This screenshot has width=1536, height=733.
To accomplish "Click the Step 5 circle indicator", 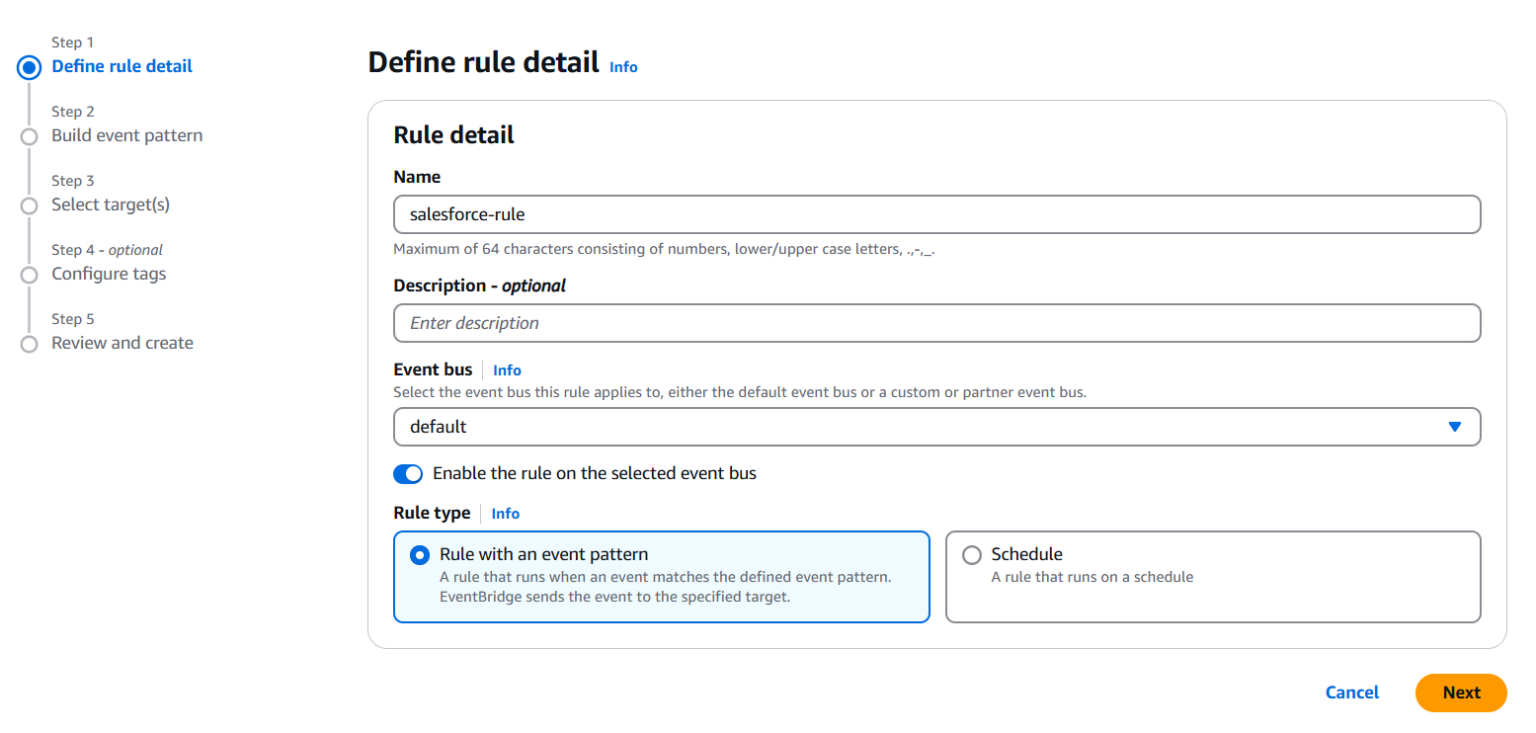I will [x=30, y=344].
